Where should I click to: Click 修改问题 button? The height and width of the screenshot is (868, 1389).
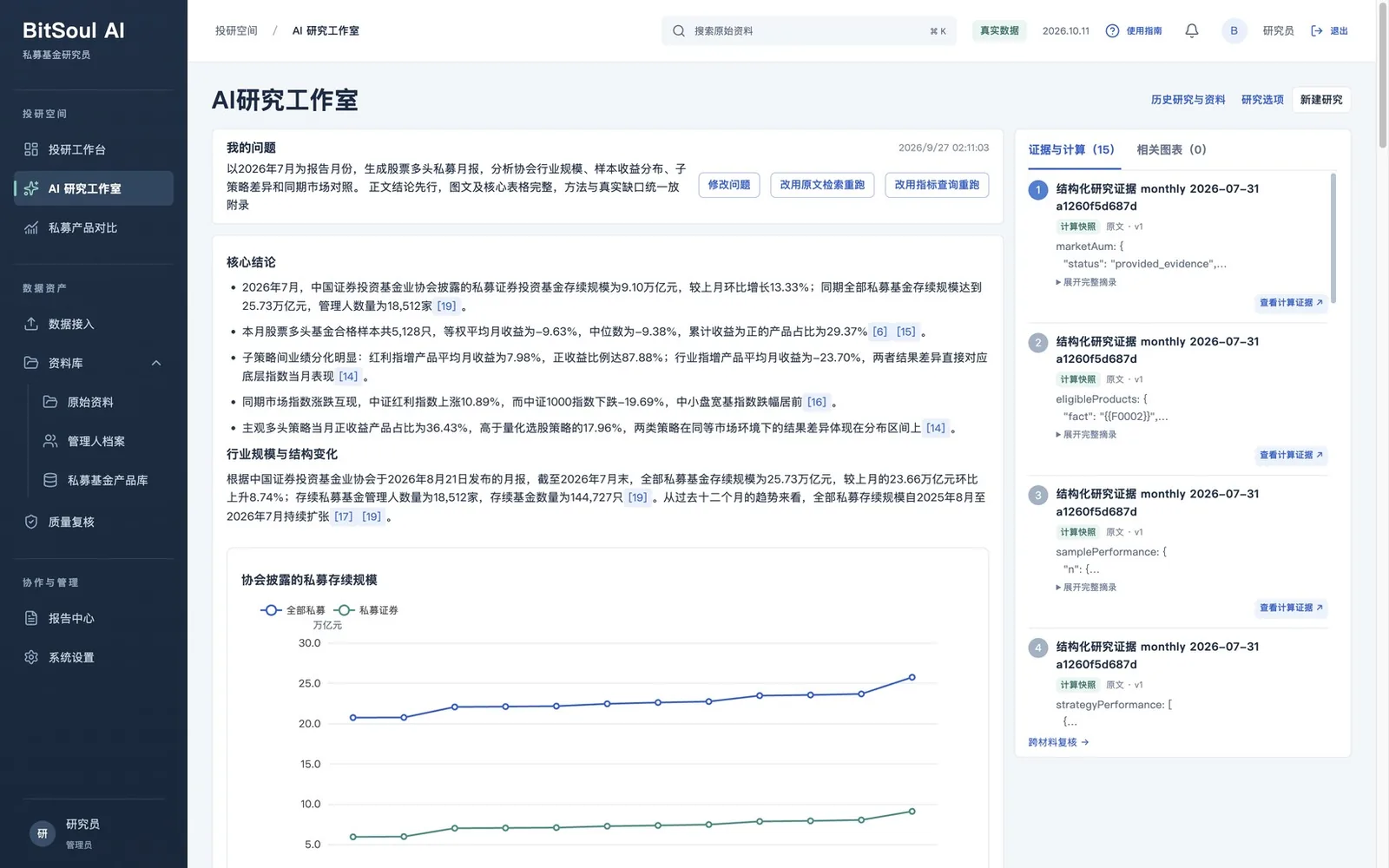[x=729, y=185]
